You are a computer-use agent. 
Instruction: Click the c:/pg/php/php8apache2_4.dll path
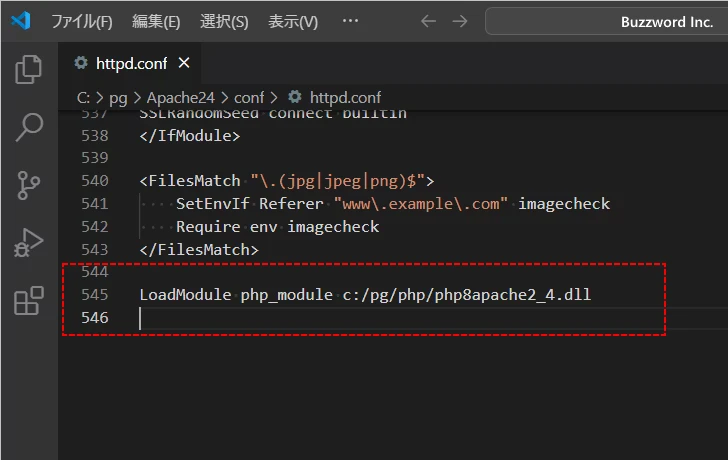point(467,295)
